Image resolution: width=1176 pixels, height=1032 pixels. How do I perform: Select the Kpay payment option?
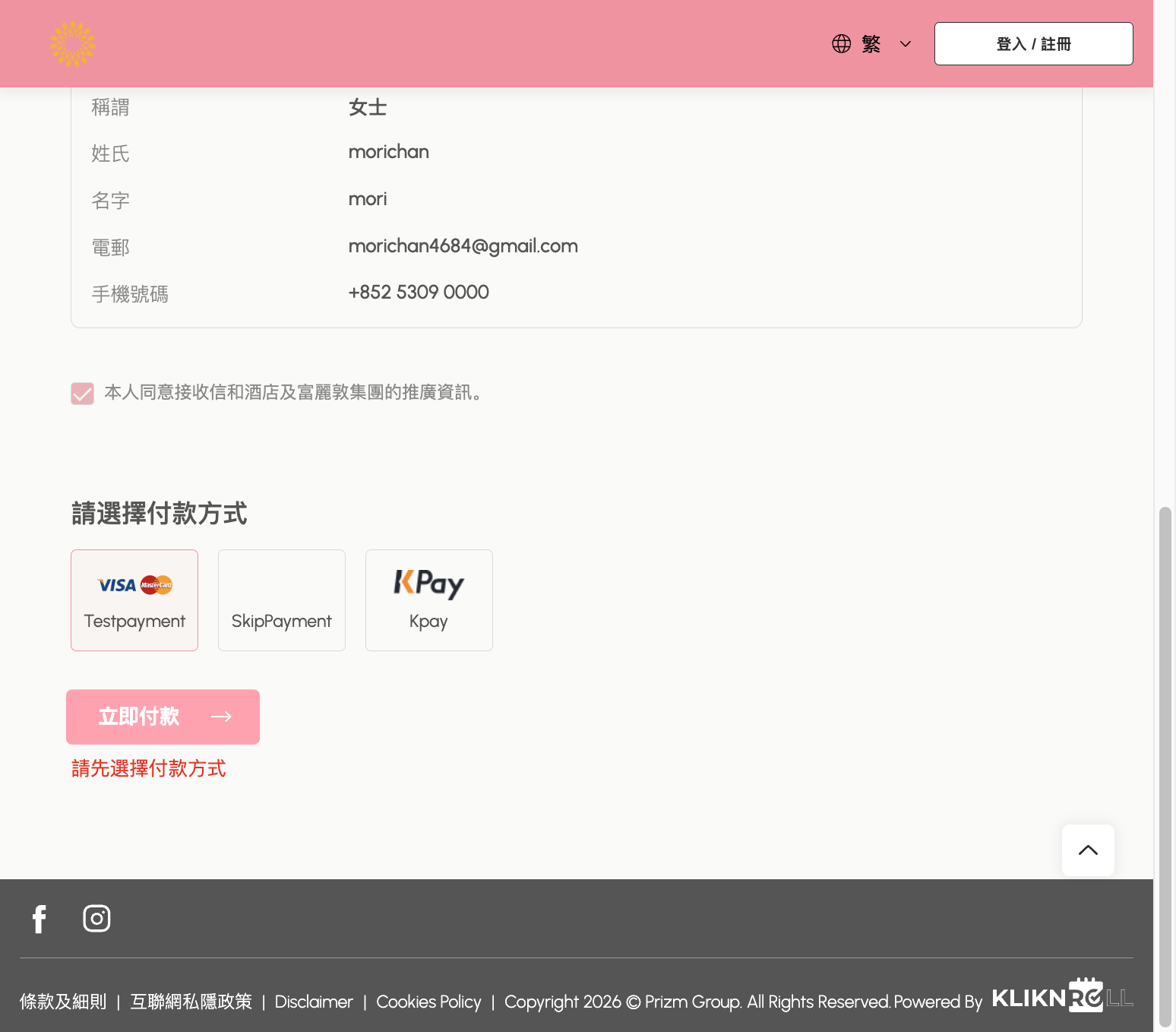tap(429, 600)
